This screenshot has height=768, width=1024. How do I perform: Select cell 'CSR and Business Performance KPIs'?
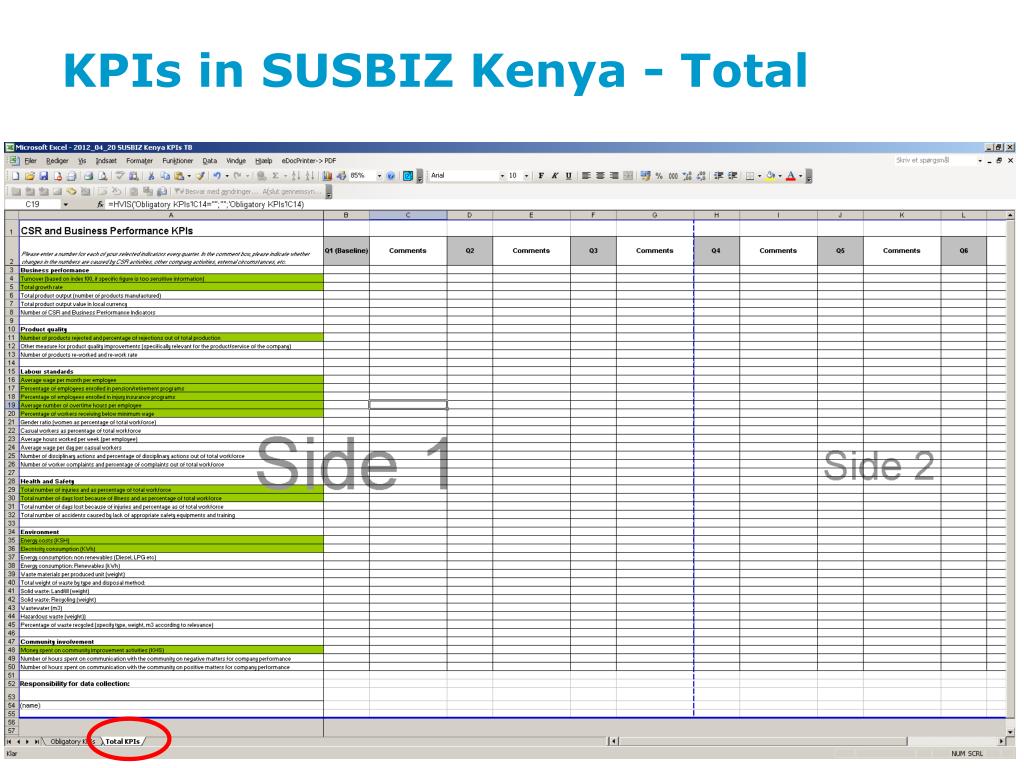coord(171,231)
